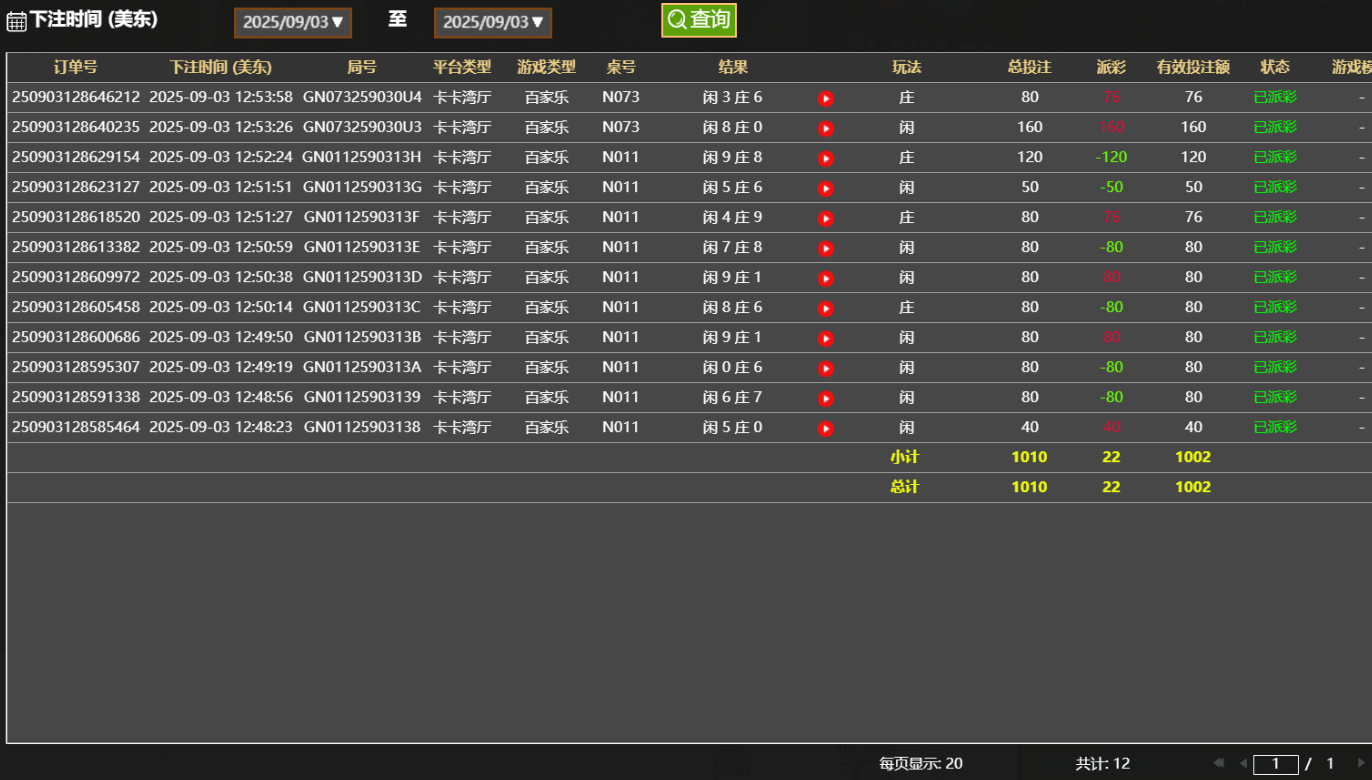Click the calendar icon beside 下注时间

(x=16, y=21)
